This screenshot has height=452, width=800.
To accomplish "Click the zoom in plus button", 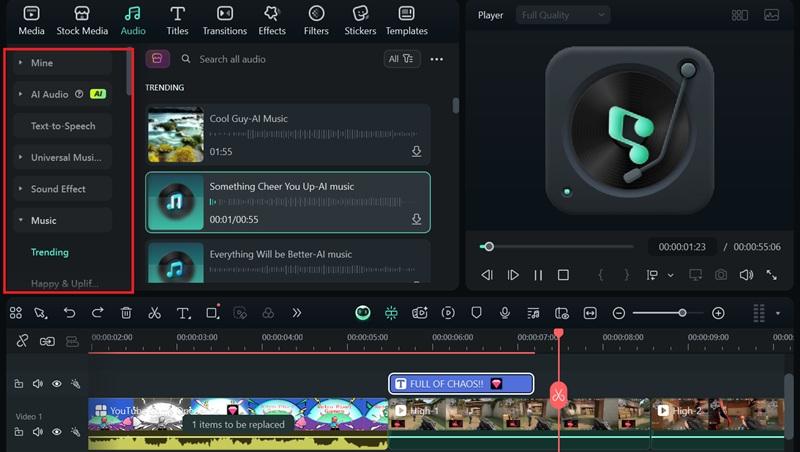I will pos(718,313).
